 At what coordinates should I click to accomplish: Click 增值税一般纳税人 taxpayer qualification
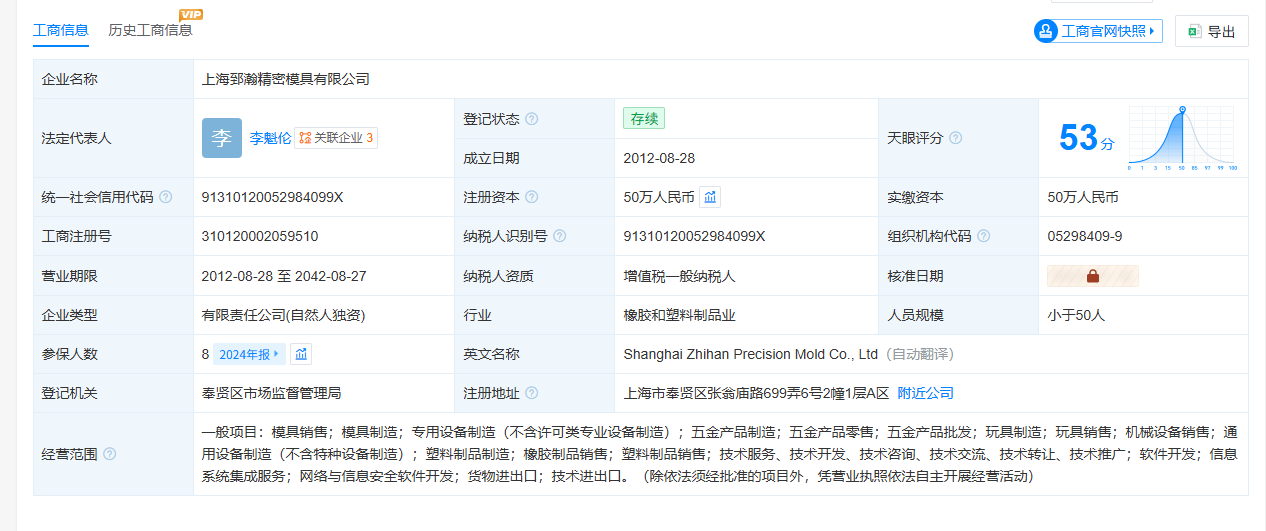679,275
